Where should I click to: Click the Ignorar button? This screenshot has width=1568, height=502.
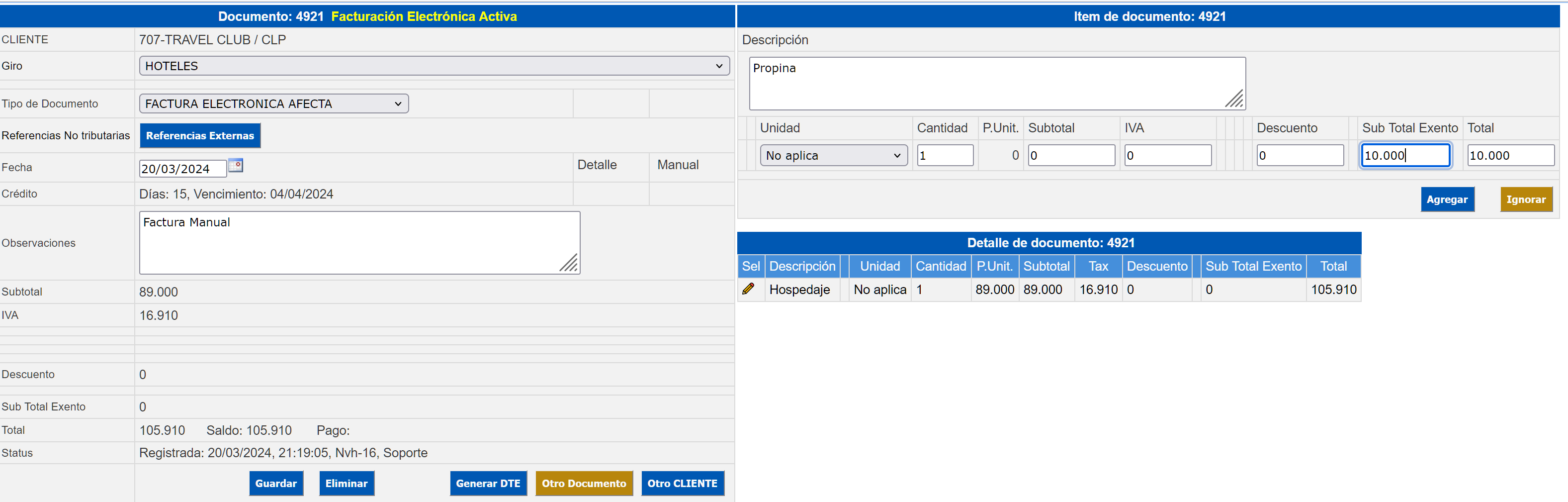pos(1526,199)
